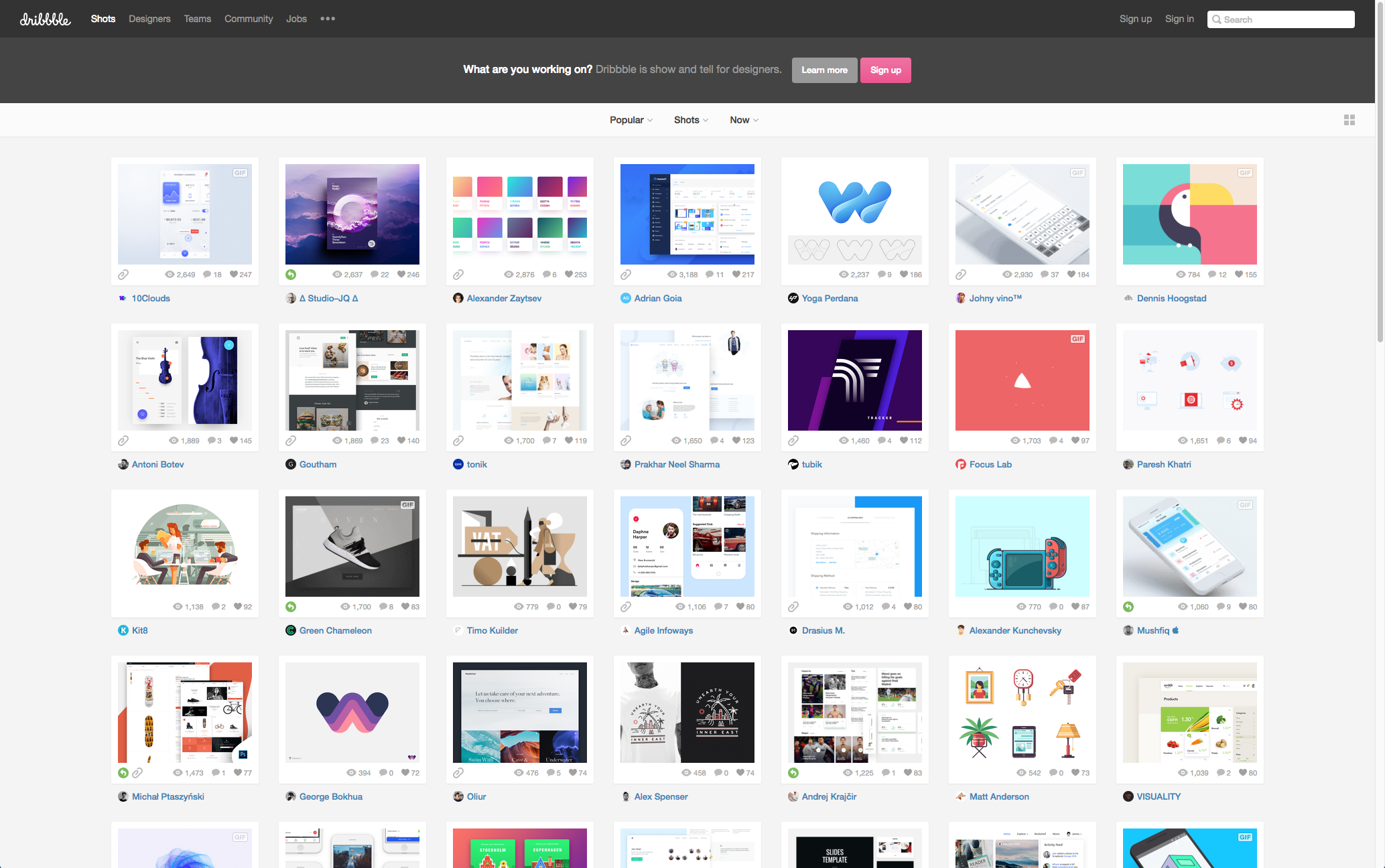
Task: Click pink swatch in Alexander Zaytsev palette
Action: pos(489,187)
